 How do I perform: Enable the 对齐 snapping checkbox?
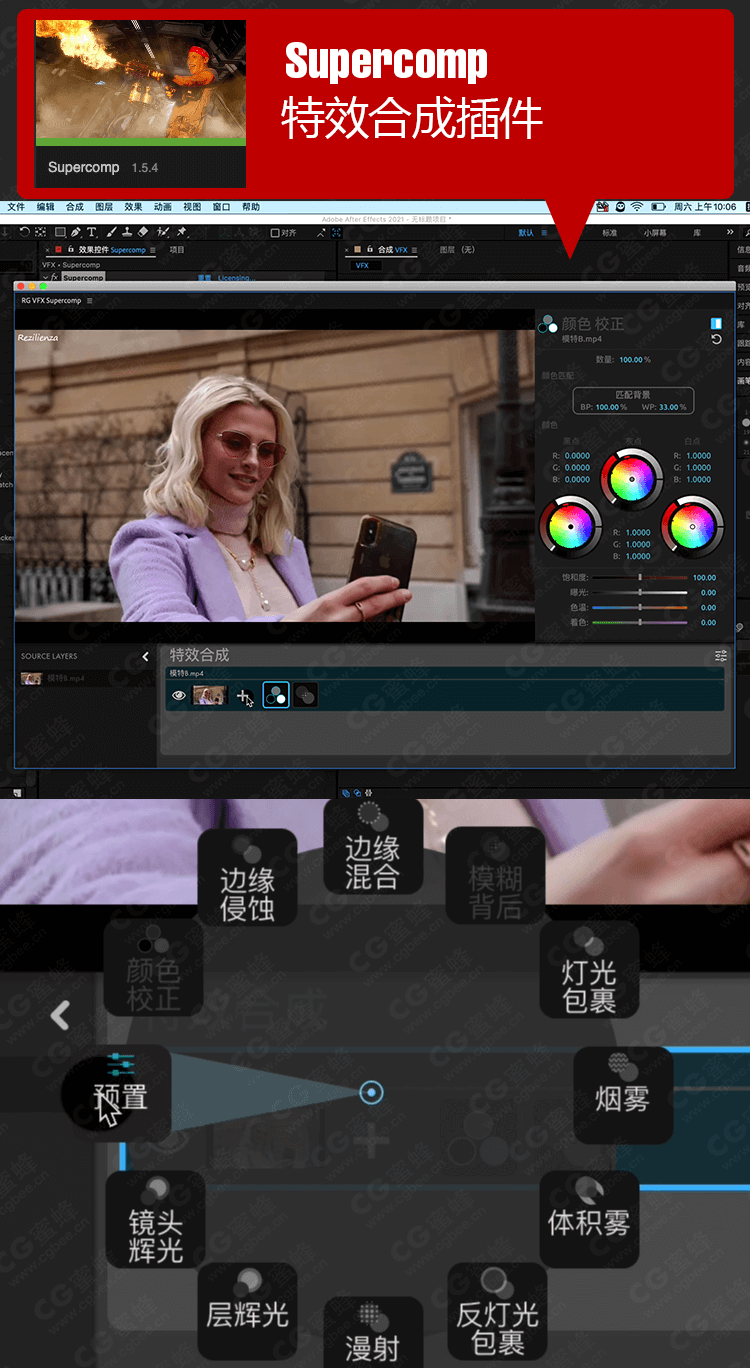click(x=276, y=233)
